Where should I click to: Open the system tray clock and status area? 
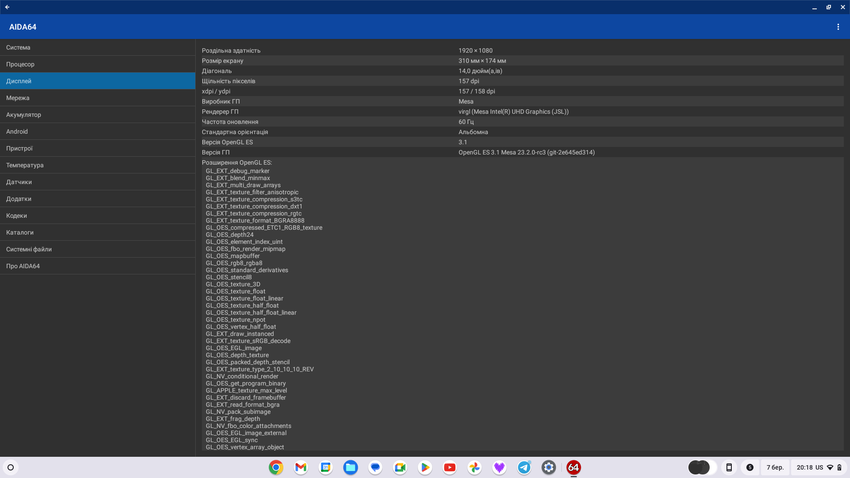coord(818,467)
